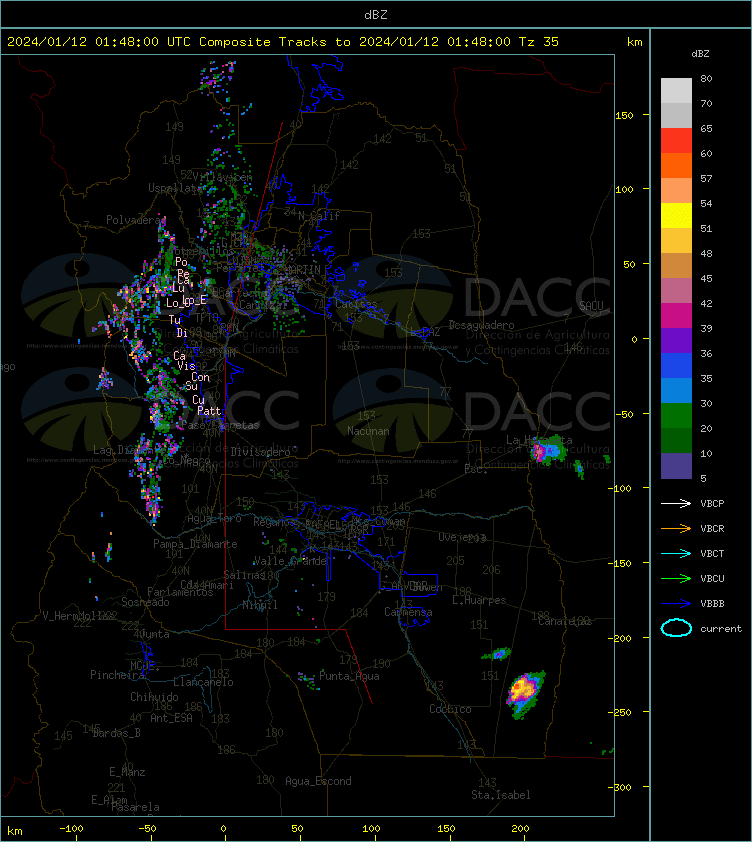
Task: Select the tan 45-48 dBZ swatch
Action: [676, 266]
